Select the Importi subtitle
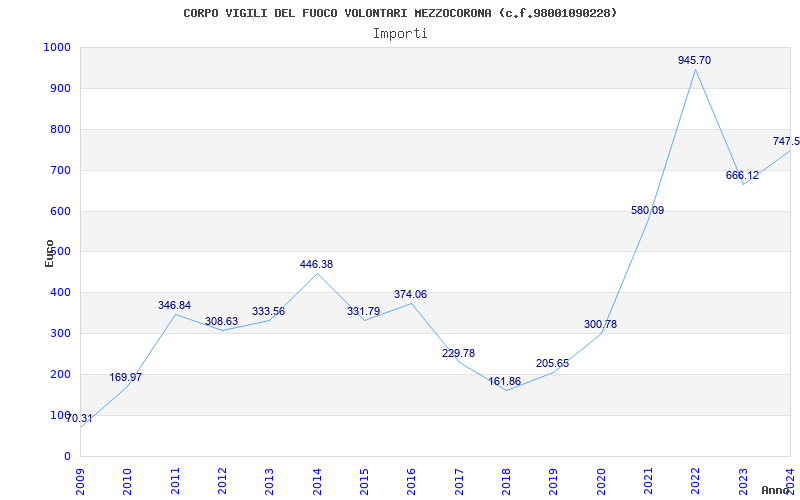800x500 pixels. click(400, 34)
